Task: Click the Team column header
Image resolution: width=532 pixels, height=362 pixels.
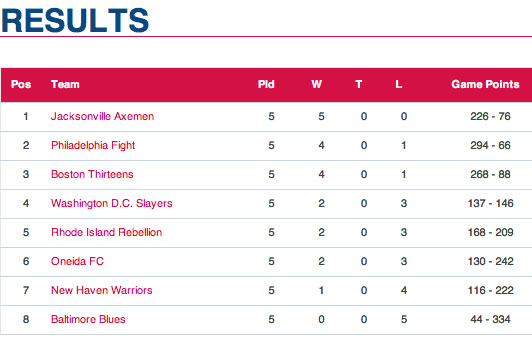Action: (65, 84)
